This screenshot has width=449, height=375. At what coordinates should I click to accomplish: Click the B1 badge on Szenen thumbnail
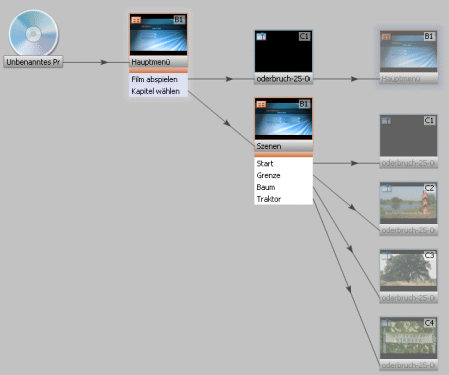304,104
